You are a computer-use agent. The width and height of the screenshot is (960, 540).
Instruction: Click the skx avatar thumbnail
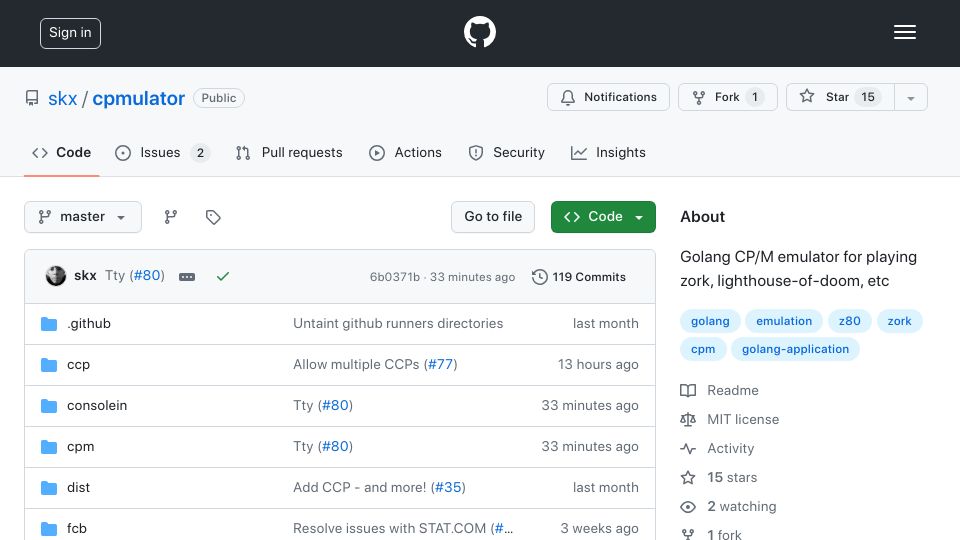[56, 276]
